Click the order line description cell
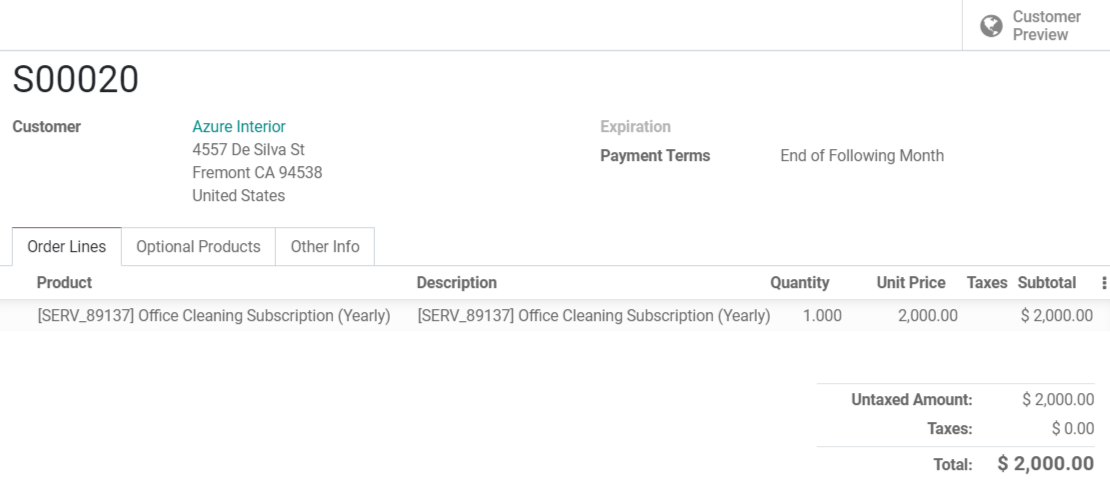The width and height of the screenshot is (1110, 482). tap(593, 316)
